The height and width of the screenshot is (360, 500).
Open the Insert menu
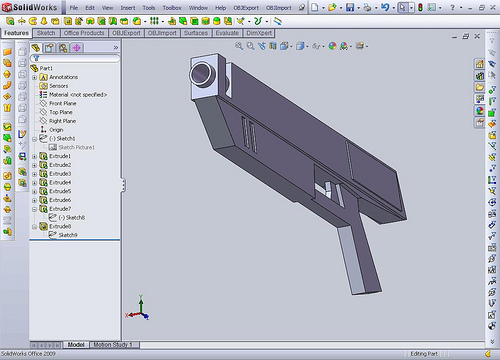point(128,8)
